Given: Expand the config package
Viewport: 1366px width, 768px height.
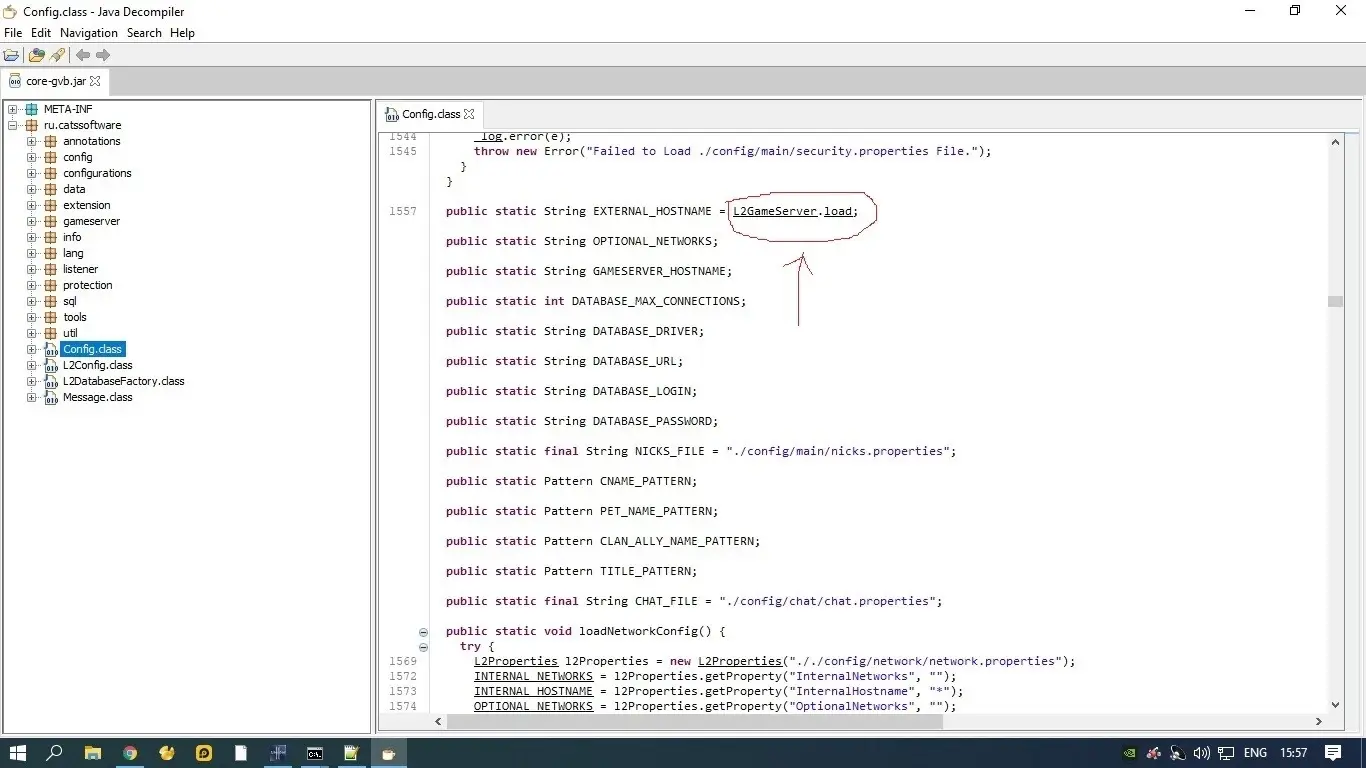Looking at the screenshot, I should pyautogui.click(x=32, y=157).
